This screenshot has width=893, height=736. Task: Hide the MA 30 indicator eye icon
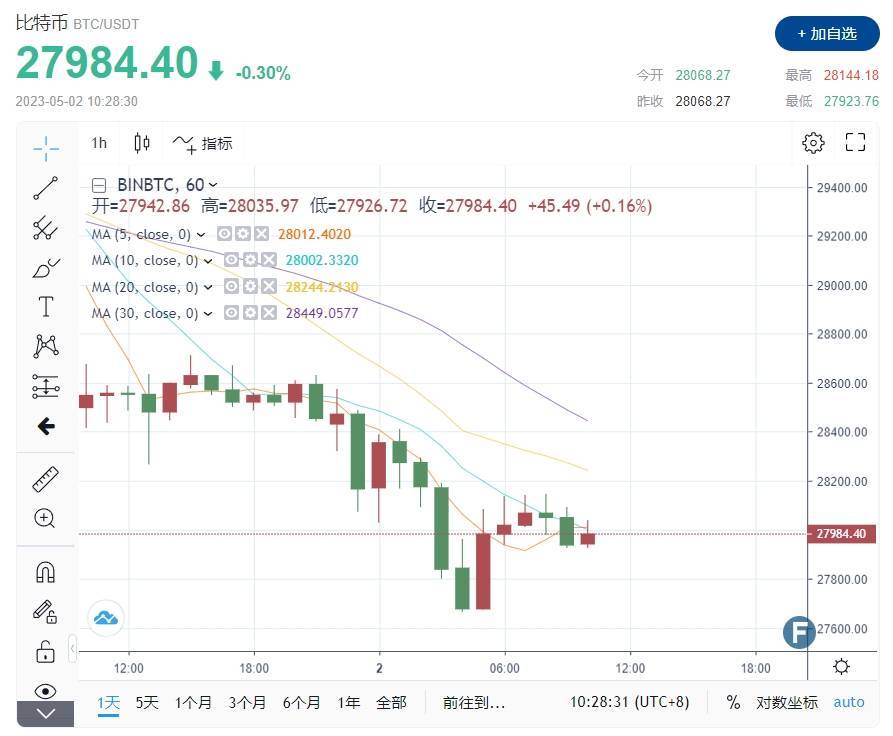[231, 312]
